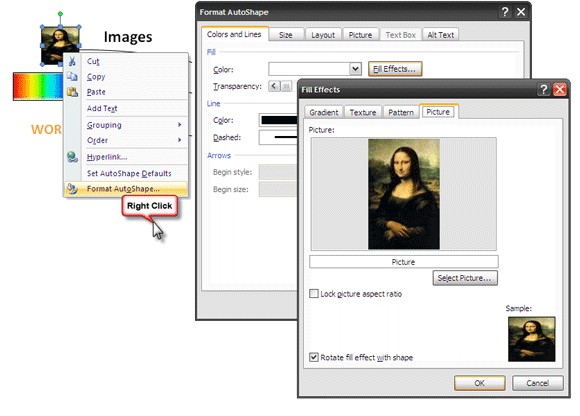The image size is (580, 416).
Task: Open the Begin size dropdown
Action: 278,189
